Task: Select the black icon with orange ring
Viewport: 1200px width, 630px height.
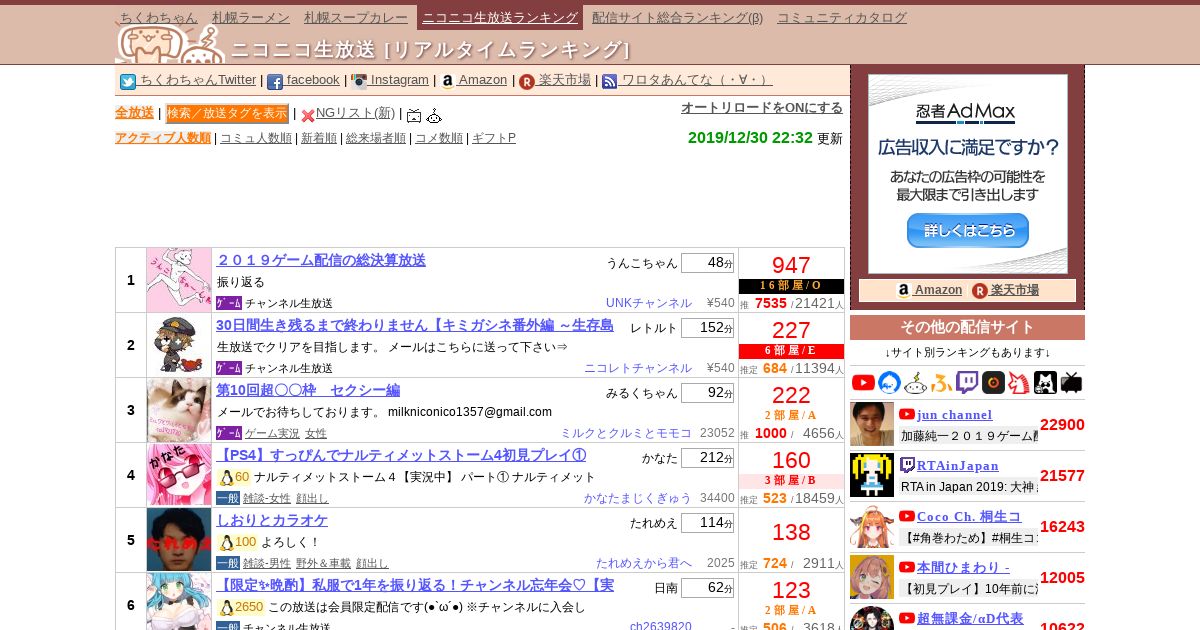Action: 993,382
